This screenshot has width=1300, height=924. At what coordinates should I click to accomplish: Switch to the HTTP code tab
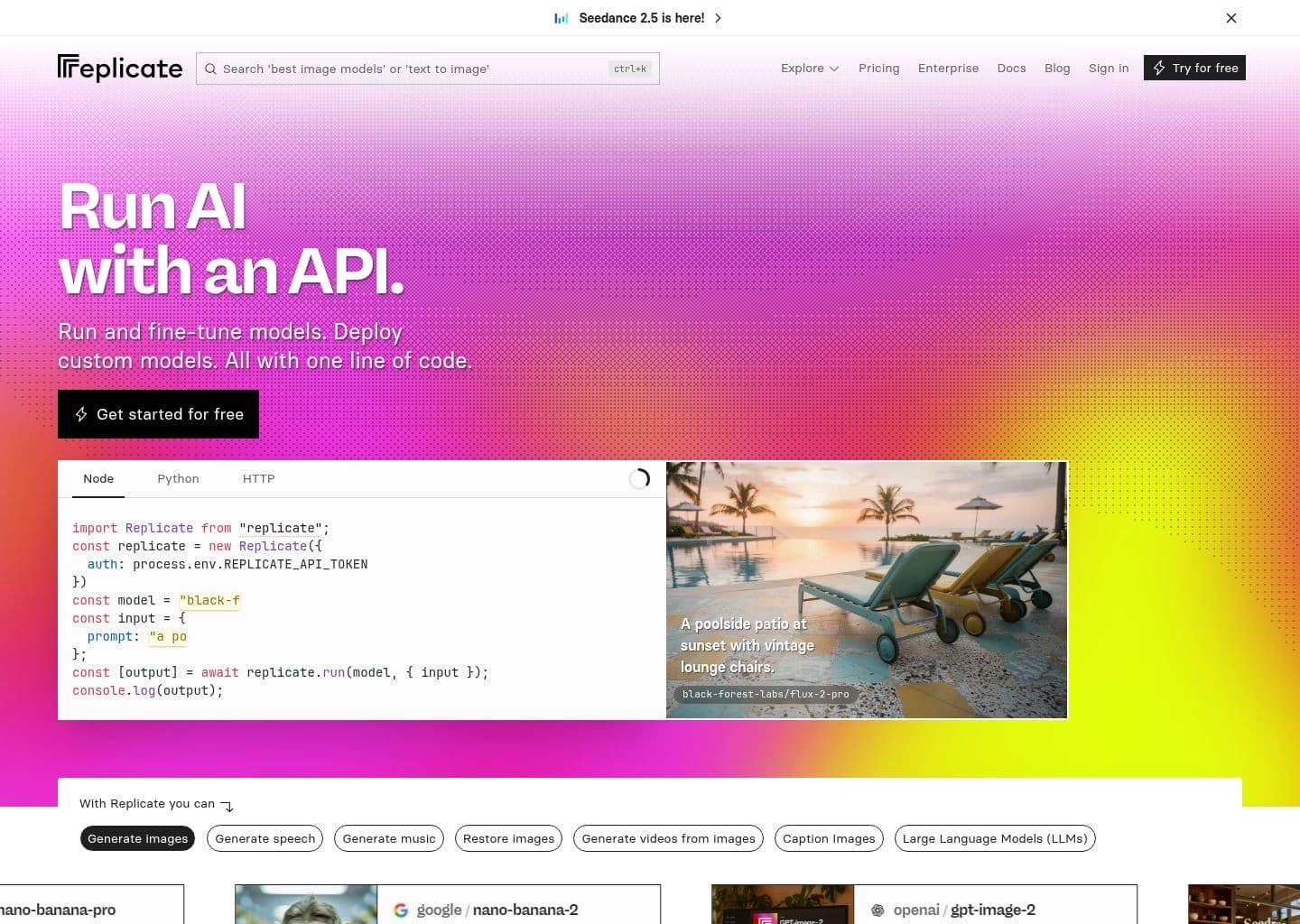pyautogui.click(x=258, y=479)
